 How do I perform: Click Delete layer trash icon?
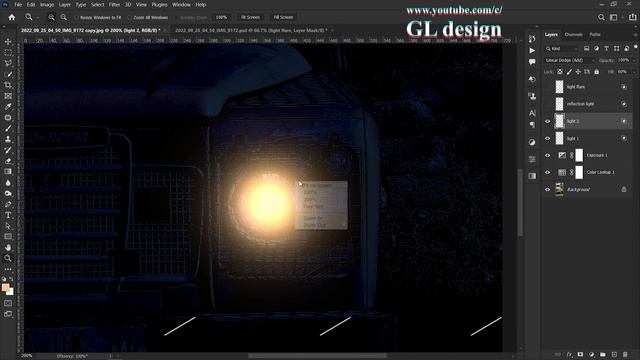pos(625,354)
